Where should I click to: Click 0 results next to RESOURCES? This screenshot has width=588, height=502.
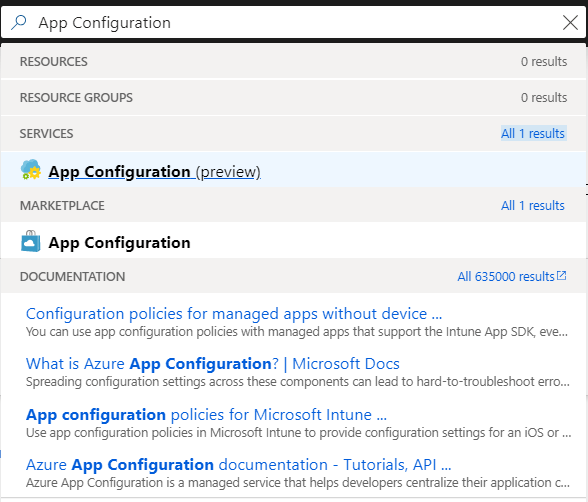(544, 61)
